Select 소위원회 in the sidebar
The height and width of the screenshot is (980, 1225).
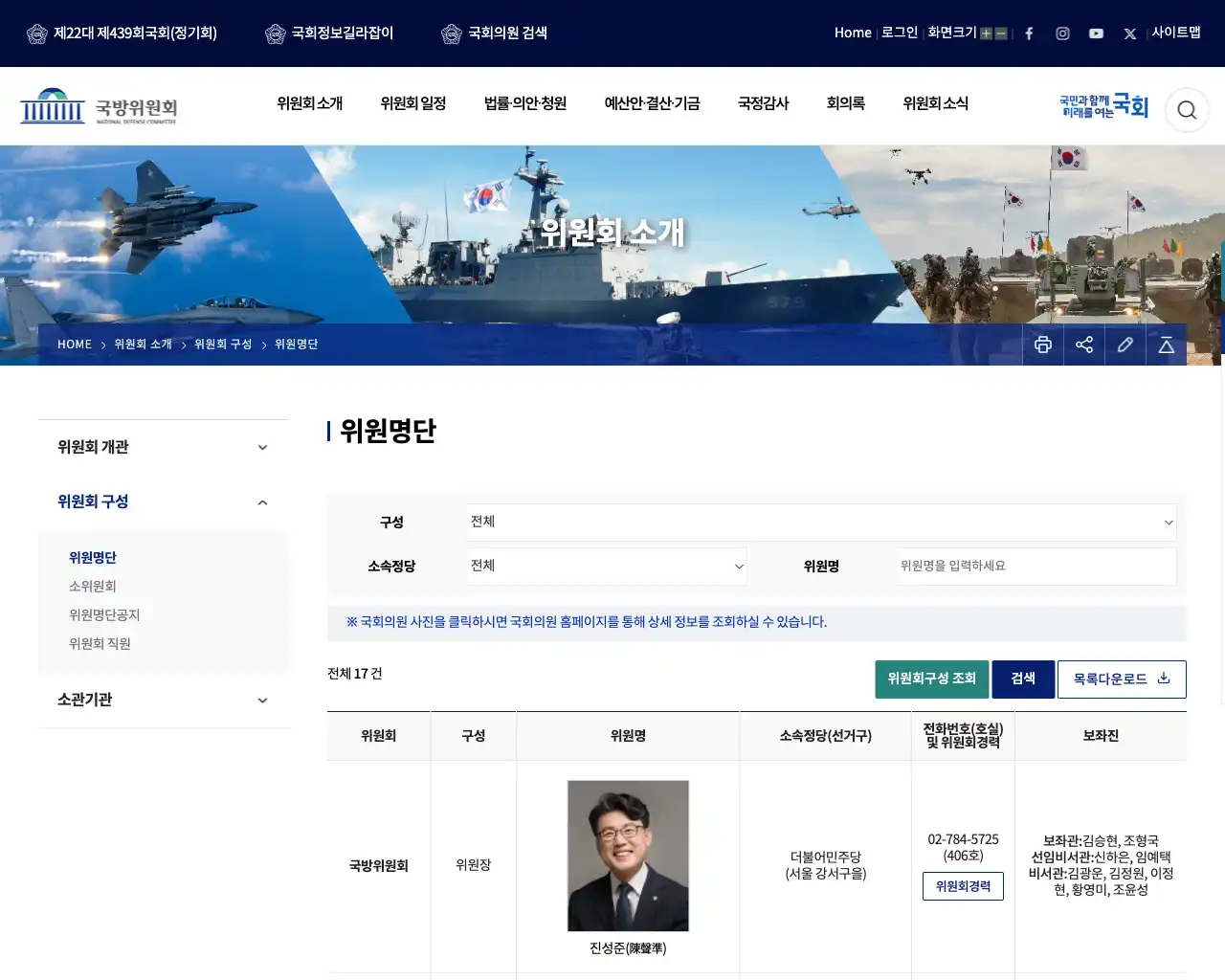coord(93,587)
